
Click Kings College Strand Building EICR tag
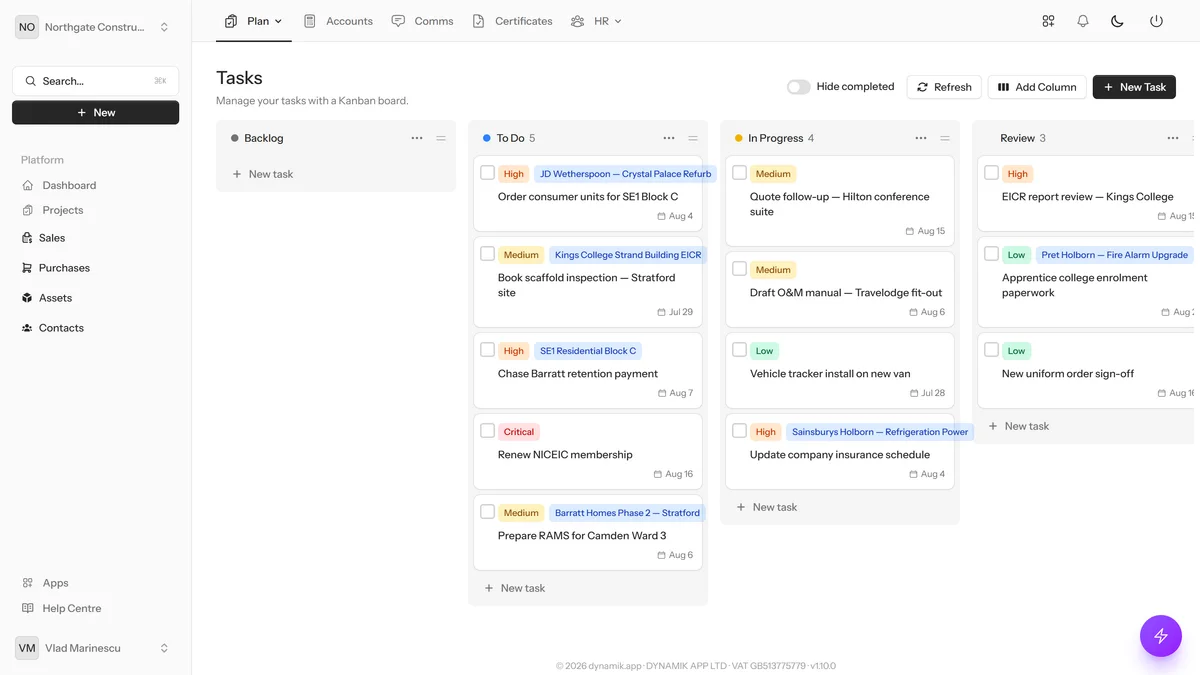click(628, 255)
